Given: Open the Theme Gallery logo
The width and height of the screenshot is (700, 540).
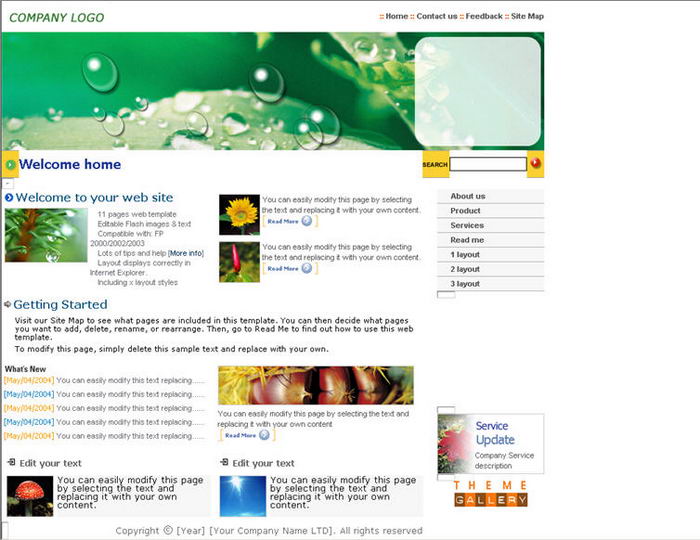Looking at the screenshot, I should pos(490,493).
